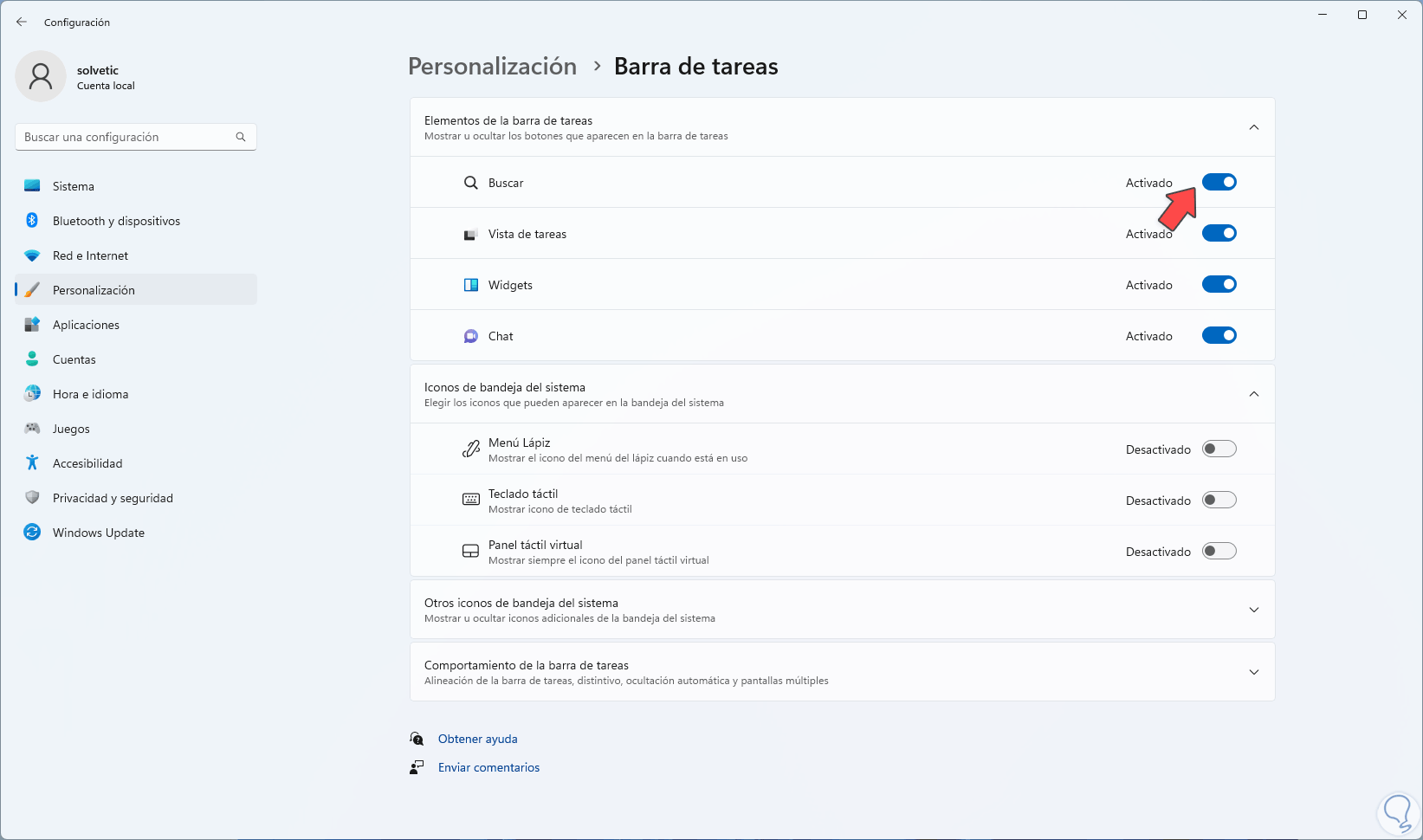Click the Juegos controller icon

tap(32, 429)
